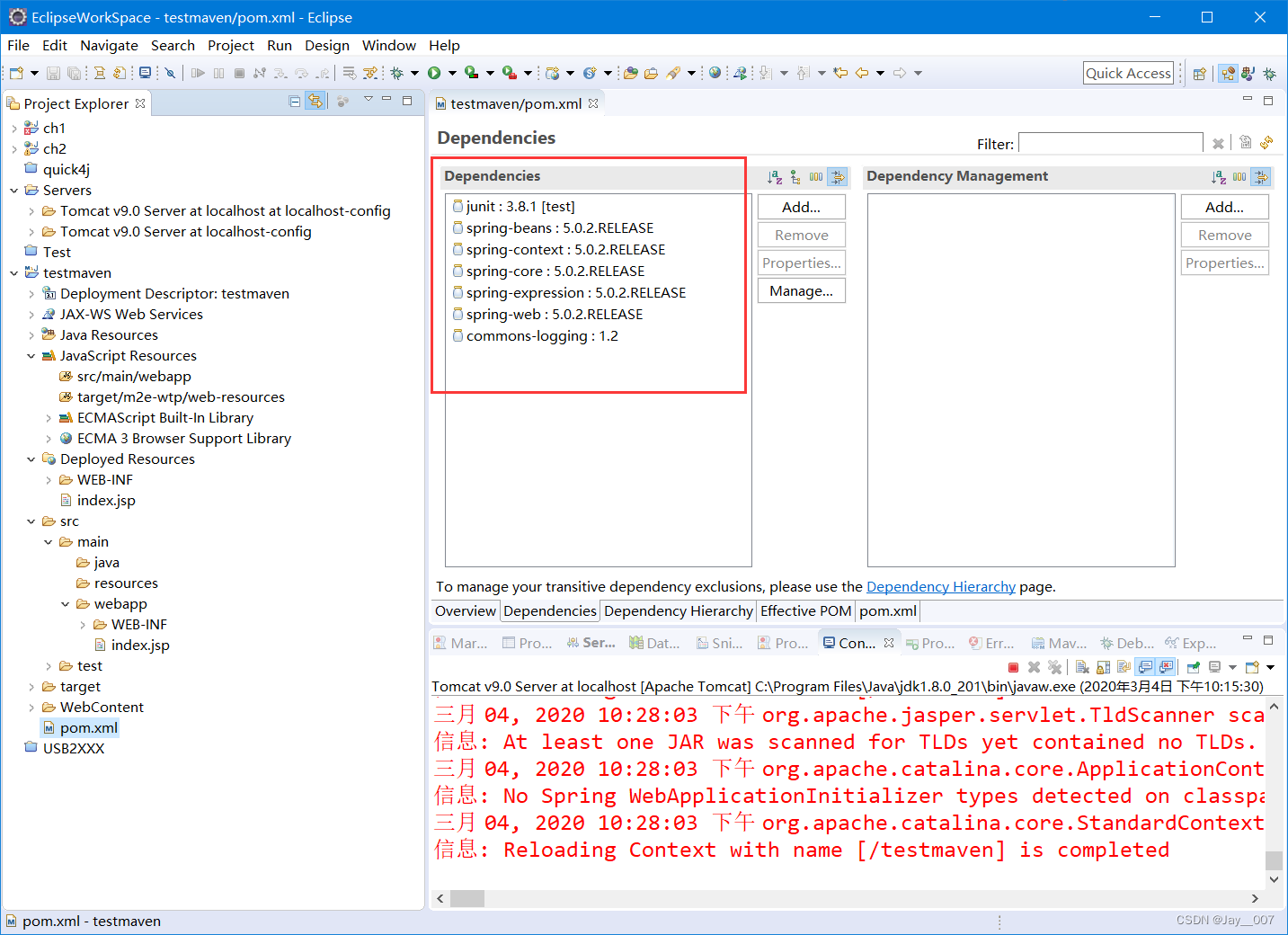Follow the Dependency Hierarchy link
1288x935 pixels.
coord(941,587)
